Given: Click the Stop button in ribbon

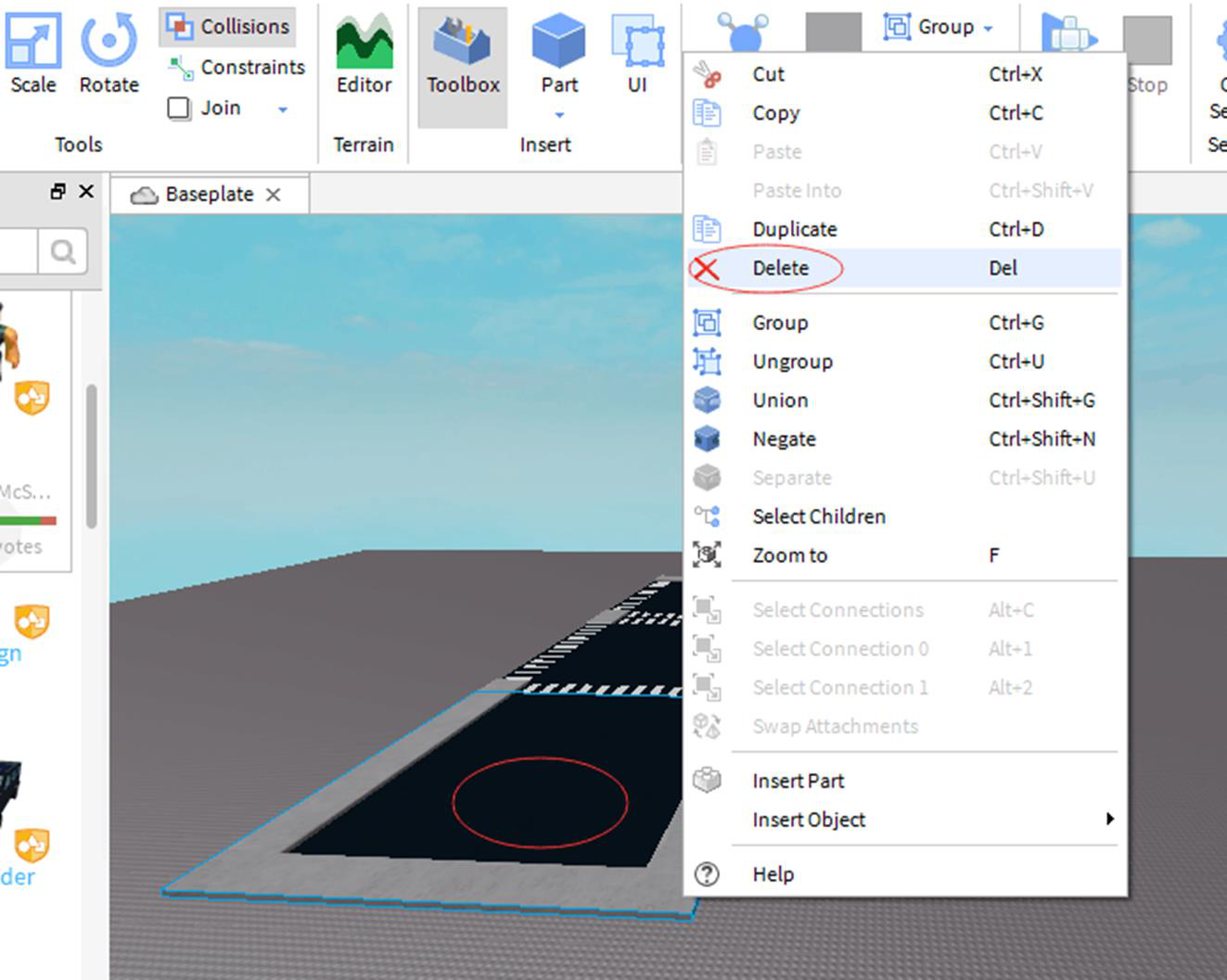Looking at the screenshot, I should 1147,53.
